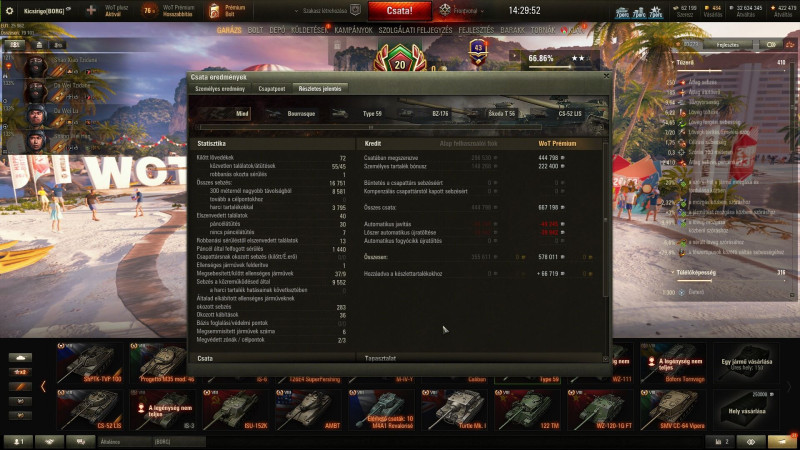Image resolution: width=800 pixels, height=450 pixels.
Task: Click the Fejlesztés button at top right
Action: click(728, 45)
